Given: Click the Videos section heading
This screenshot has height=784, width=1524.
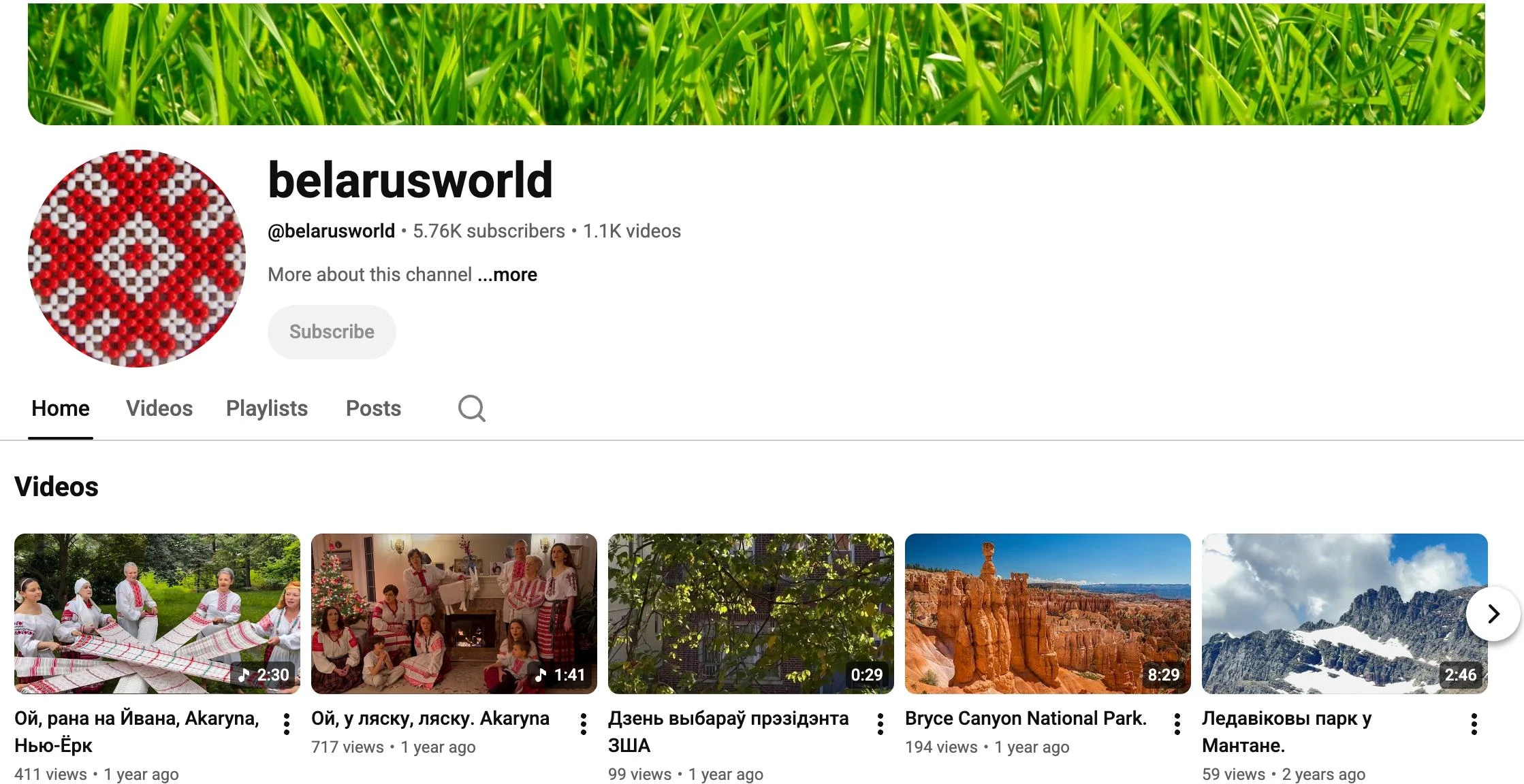Looking at the screenshot, I should pyautogui.click(x=57, y=487).
